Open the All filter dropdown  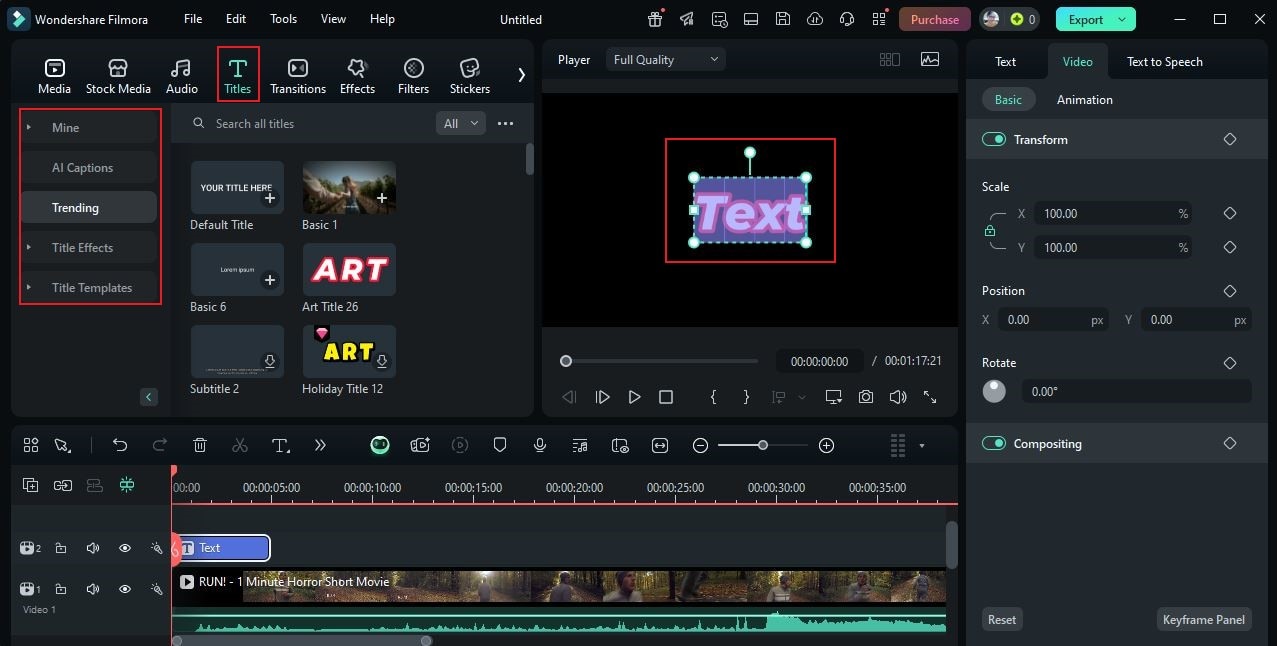(x=460, y=123)
